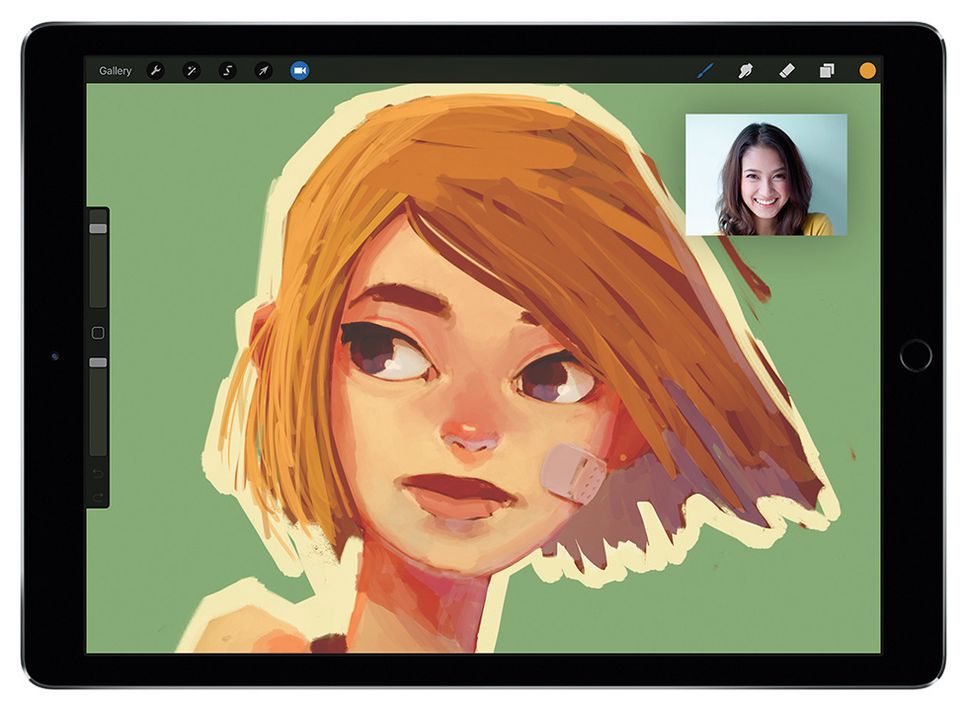Tap the FaceTime participant video thumbnail
Image resolution: width=970 pixels, height=714 pixels.
click(766, 176)
